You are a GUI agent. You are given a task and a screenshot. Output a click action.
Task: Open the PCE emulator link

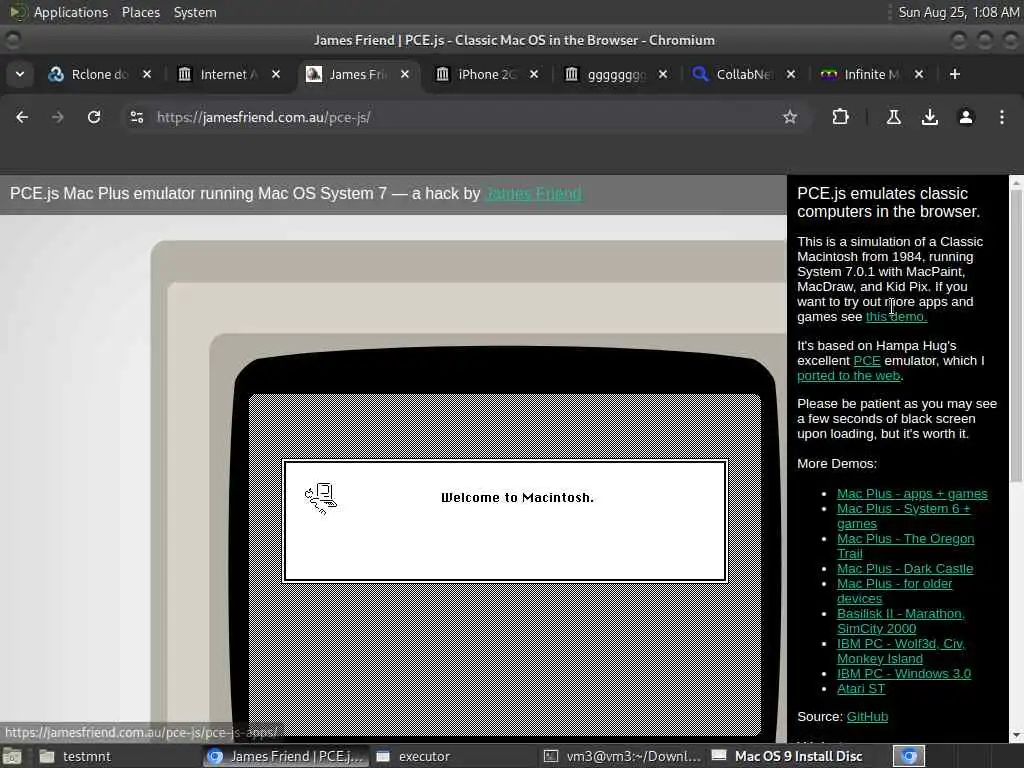(867, 360)
